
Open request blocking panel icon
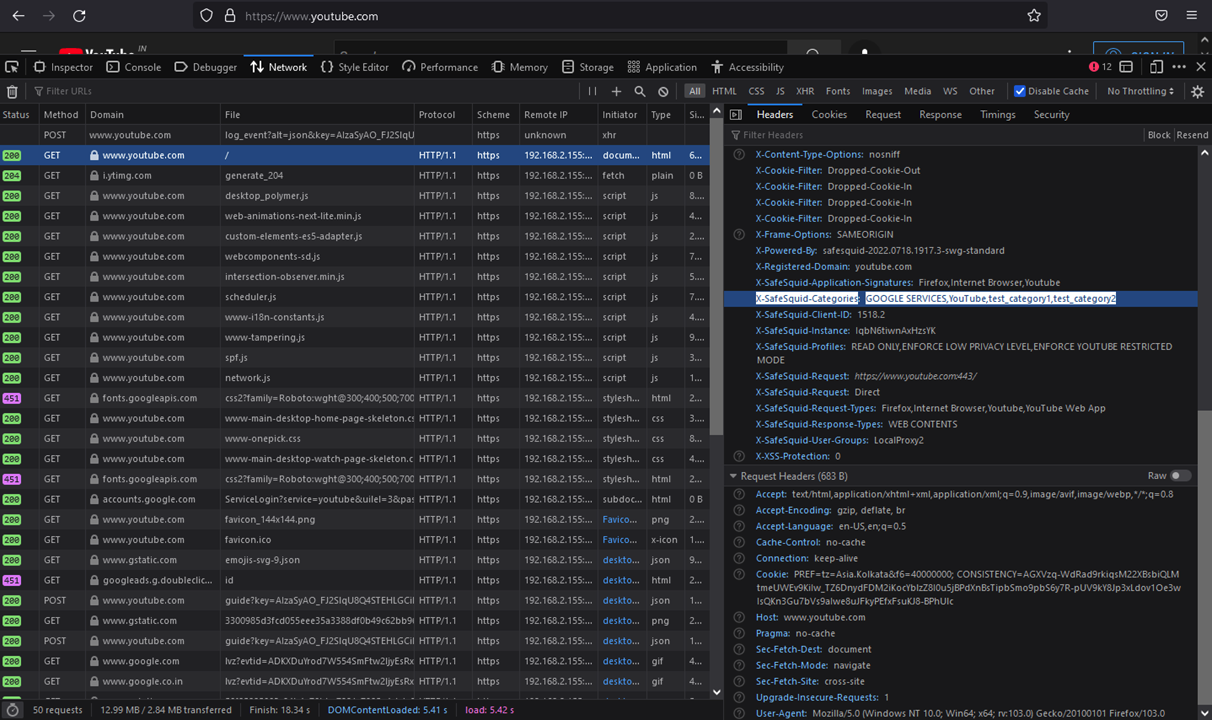point(663,91)
